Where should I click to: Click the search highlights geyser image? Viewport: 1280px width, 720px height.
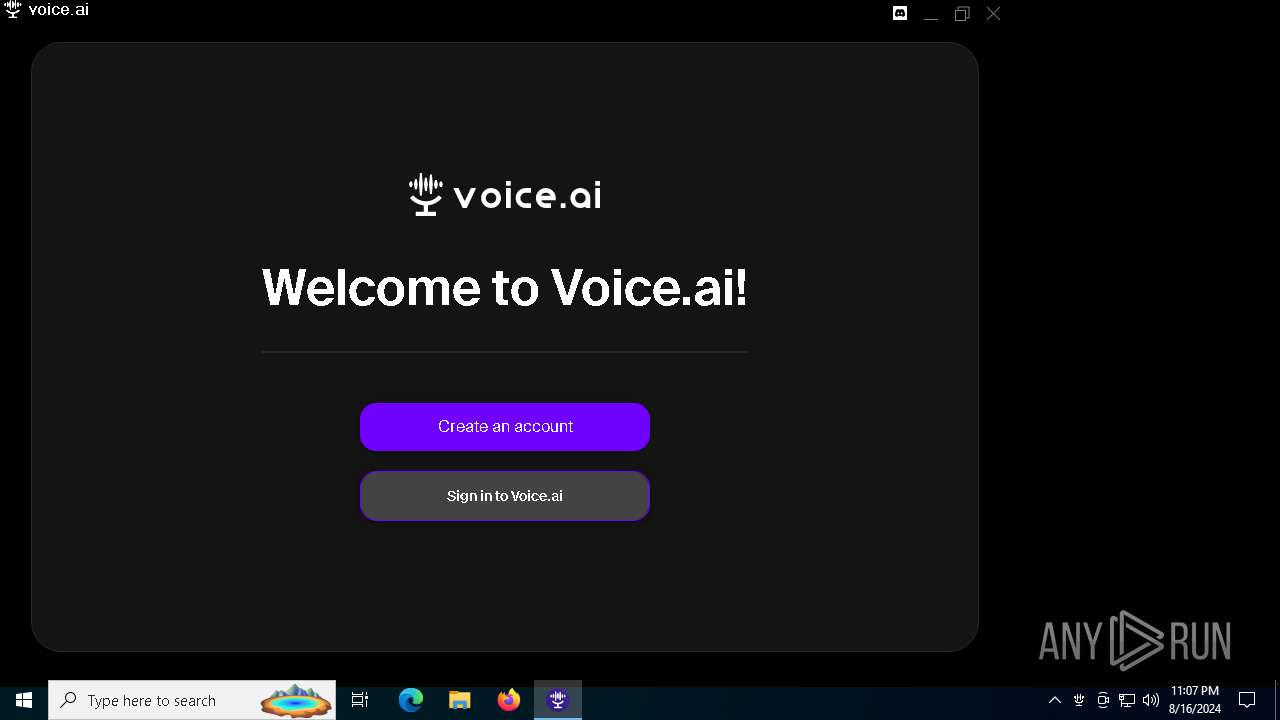tap(296, 700)
